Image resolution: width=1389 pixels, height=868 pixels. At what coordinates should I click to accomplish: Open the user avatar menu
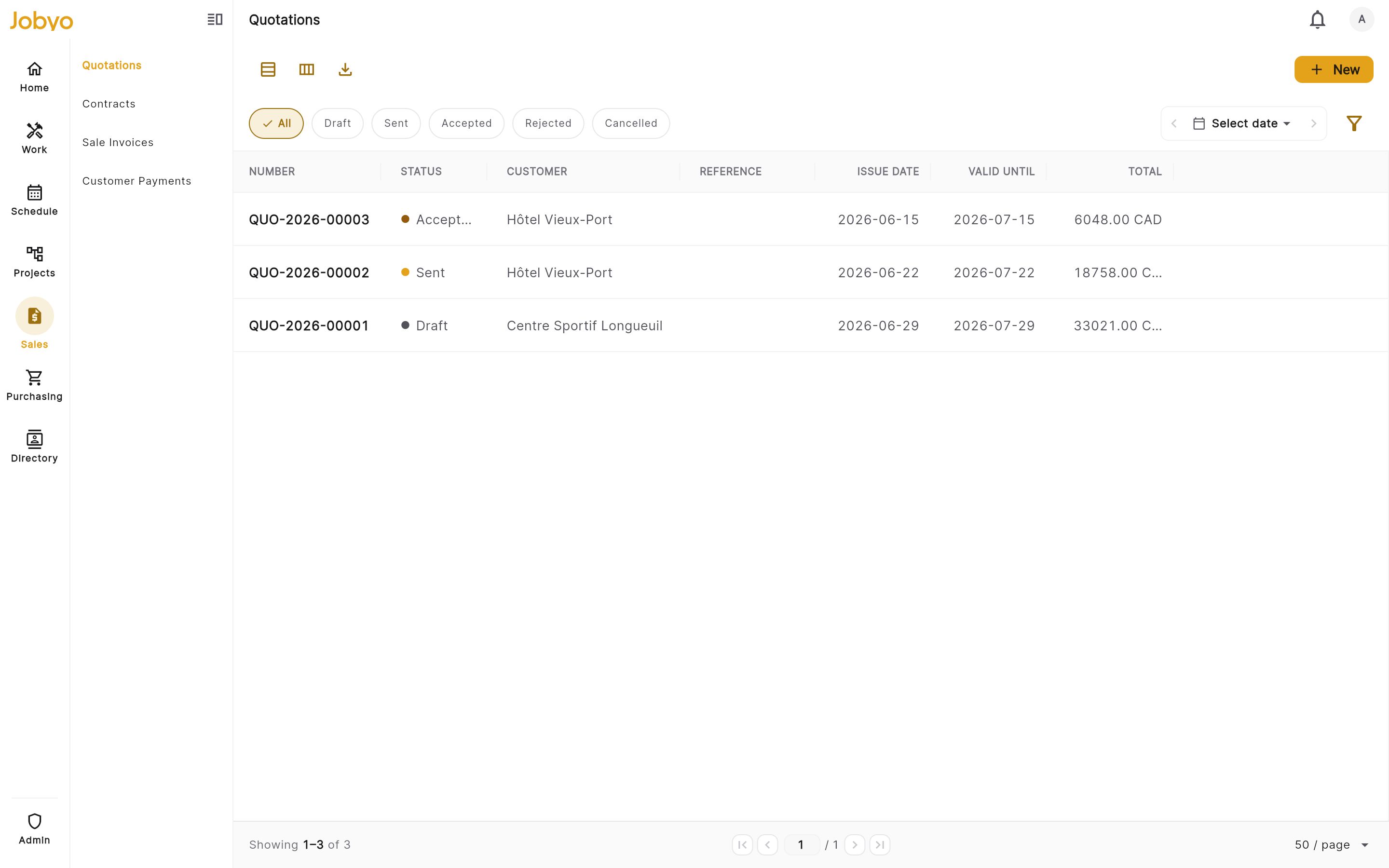[1362, 19]
